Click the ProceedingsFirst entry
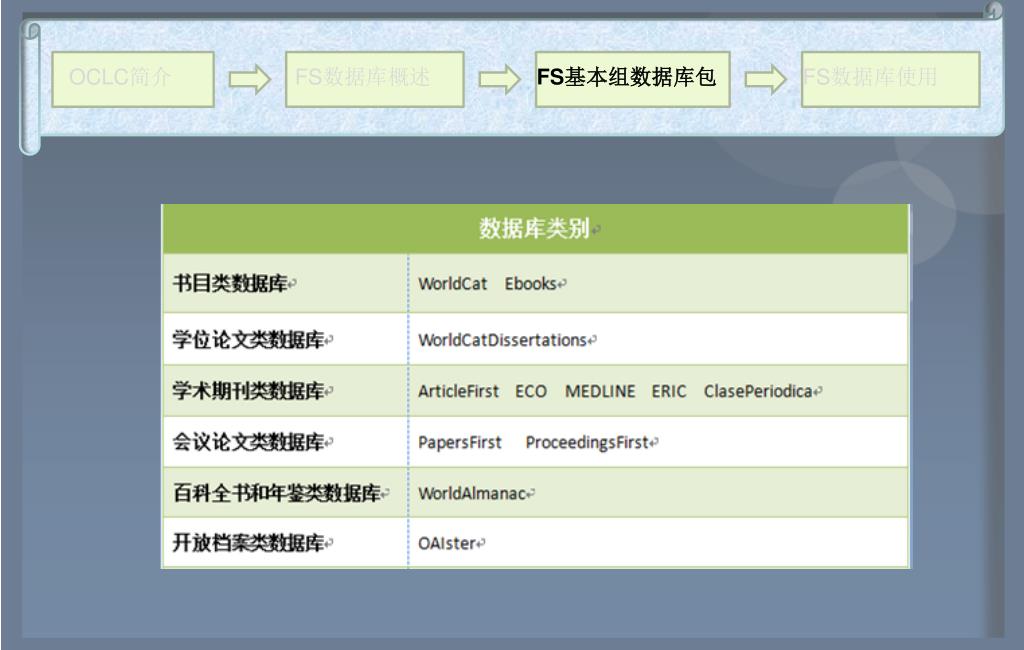The height and width of the screenshot is (650, 1024). click(587, 442)
